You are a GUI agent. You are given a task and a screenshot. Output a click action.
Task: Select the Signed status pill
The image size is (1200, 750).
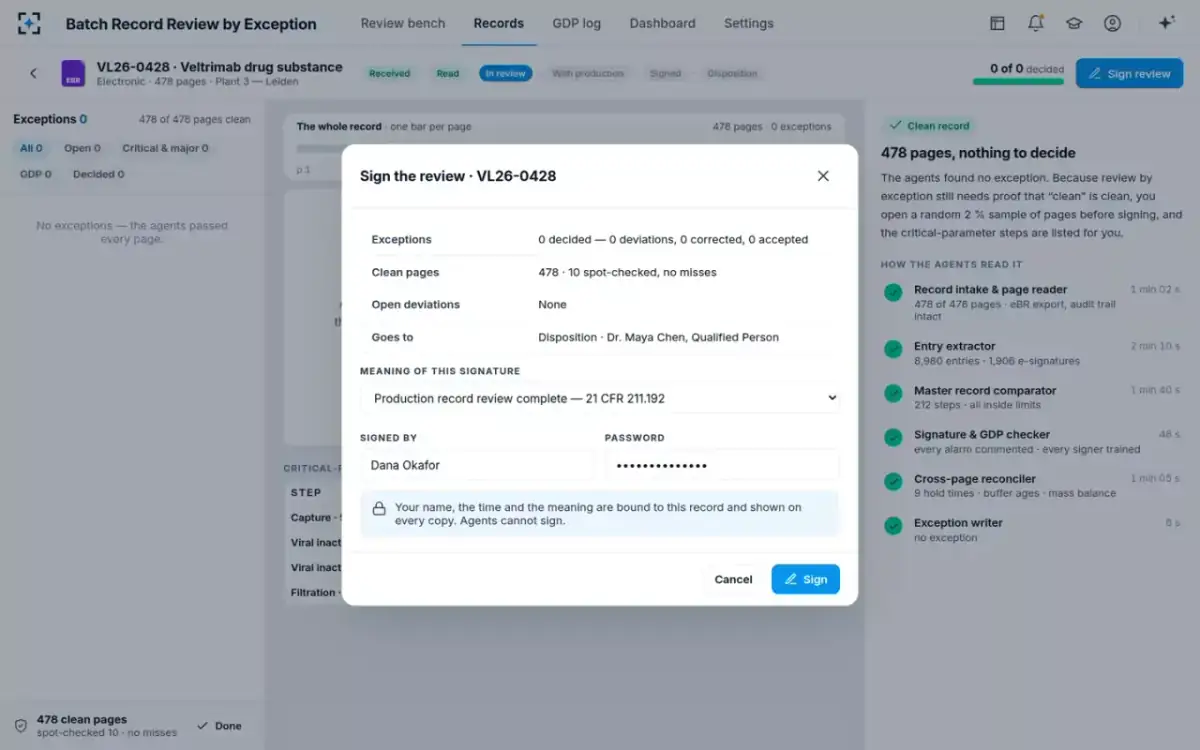pos(666,73)
